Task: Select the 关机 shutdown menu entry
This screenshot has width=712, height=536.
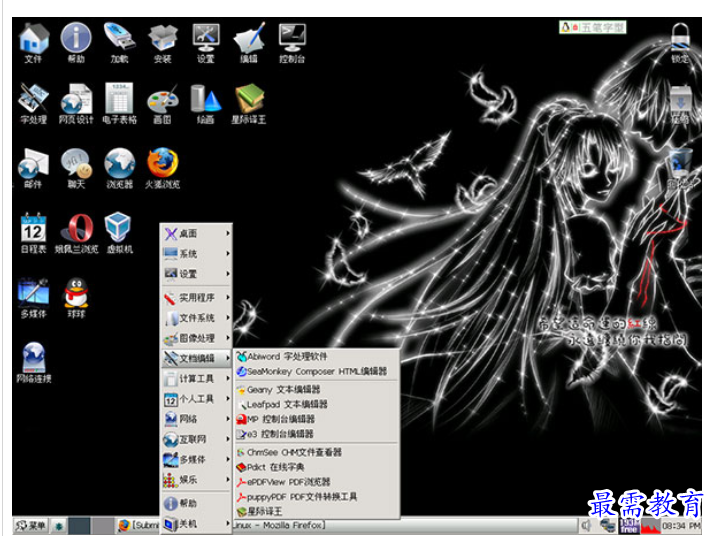Action: (197, 524)
